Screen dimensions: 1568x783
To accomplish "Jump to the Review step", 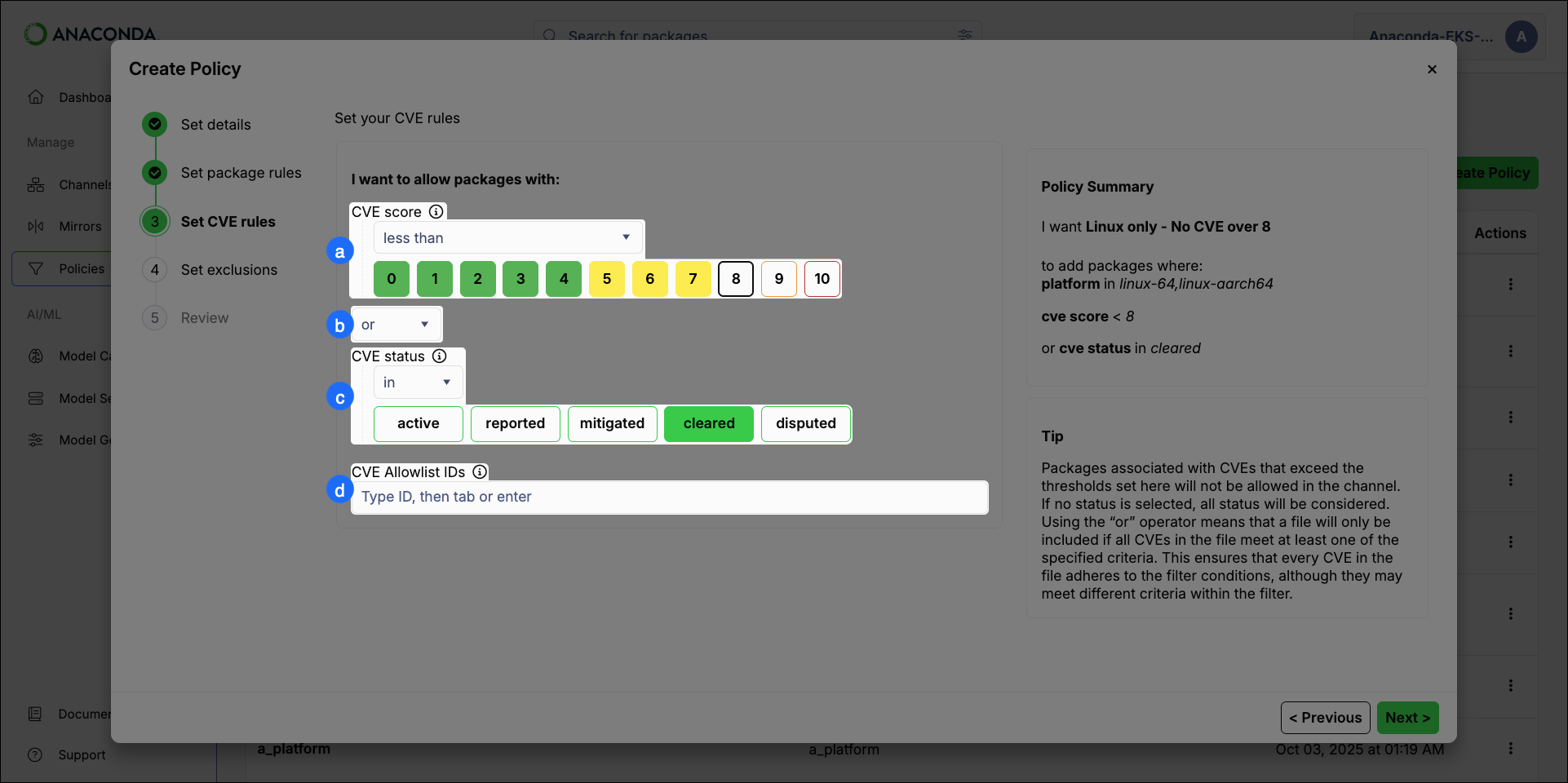I will pos(205,317).
